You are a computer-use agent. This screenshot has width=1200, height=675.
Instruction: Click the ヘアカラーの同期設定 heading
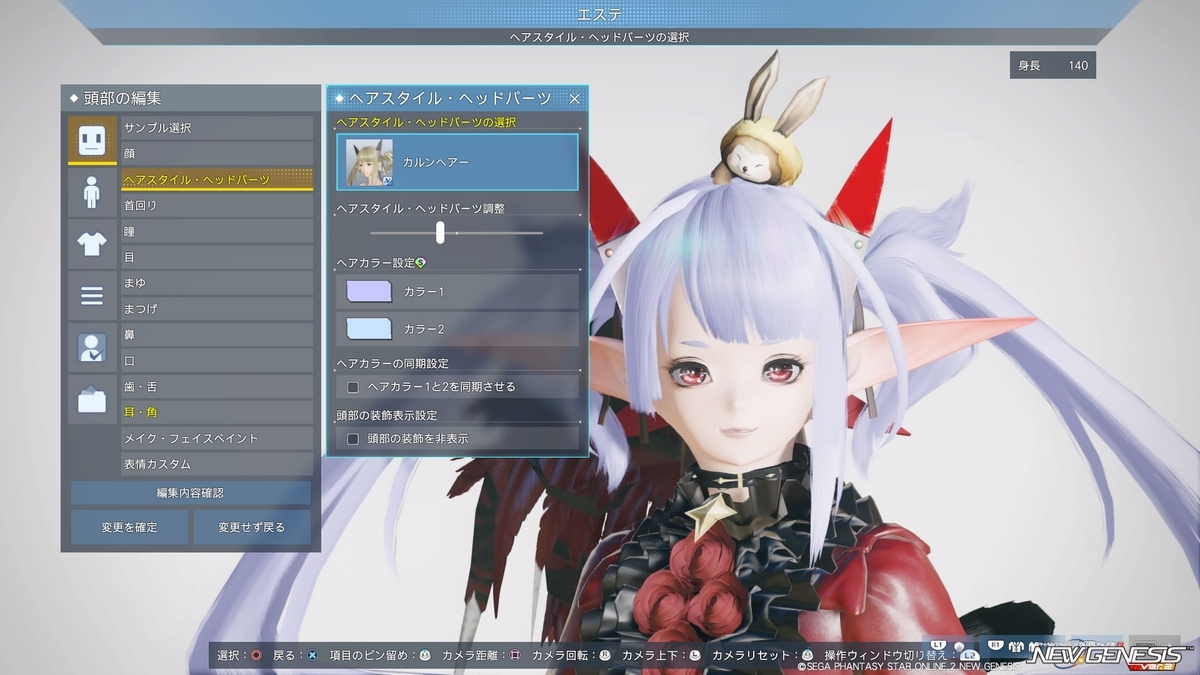point(393,363)
